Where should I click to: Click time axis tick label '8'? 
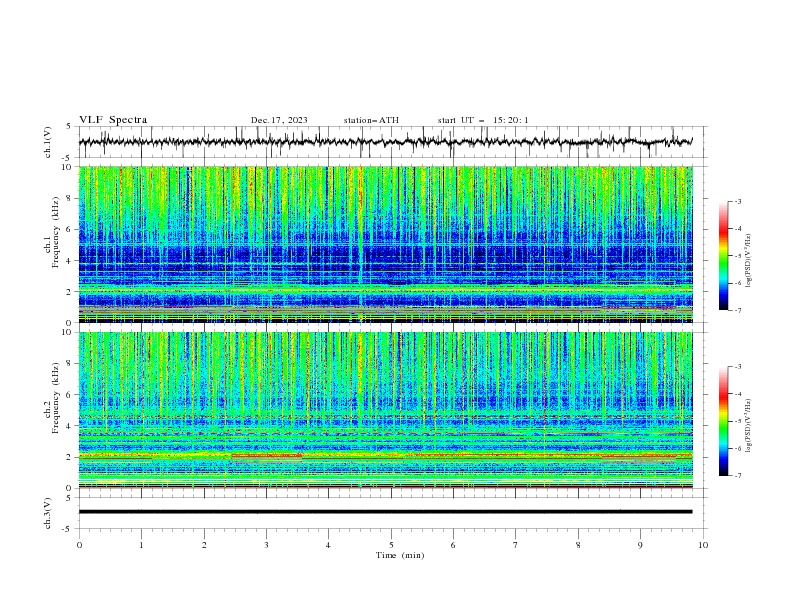578,545
